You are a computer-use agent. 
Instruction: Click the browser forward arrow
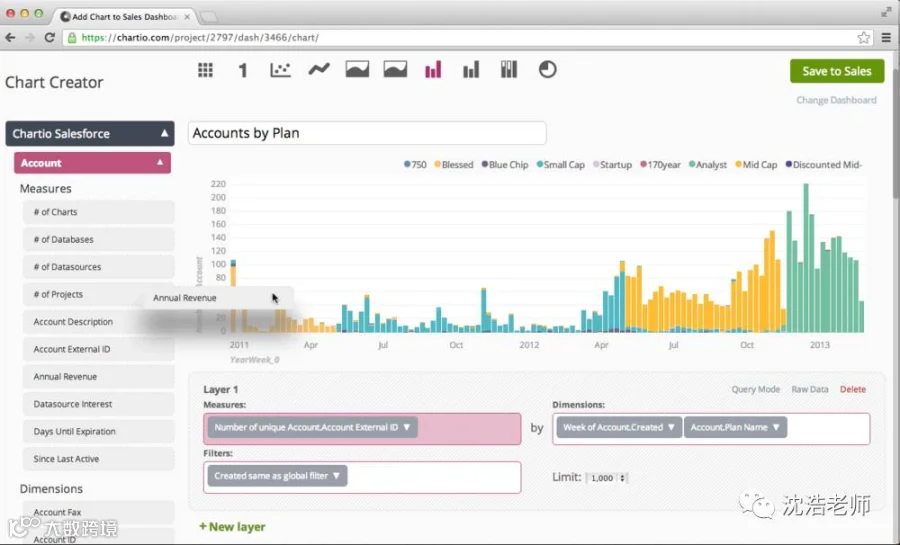click(x=30, y=37)
